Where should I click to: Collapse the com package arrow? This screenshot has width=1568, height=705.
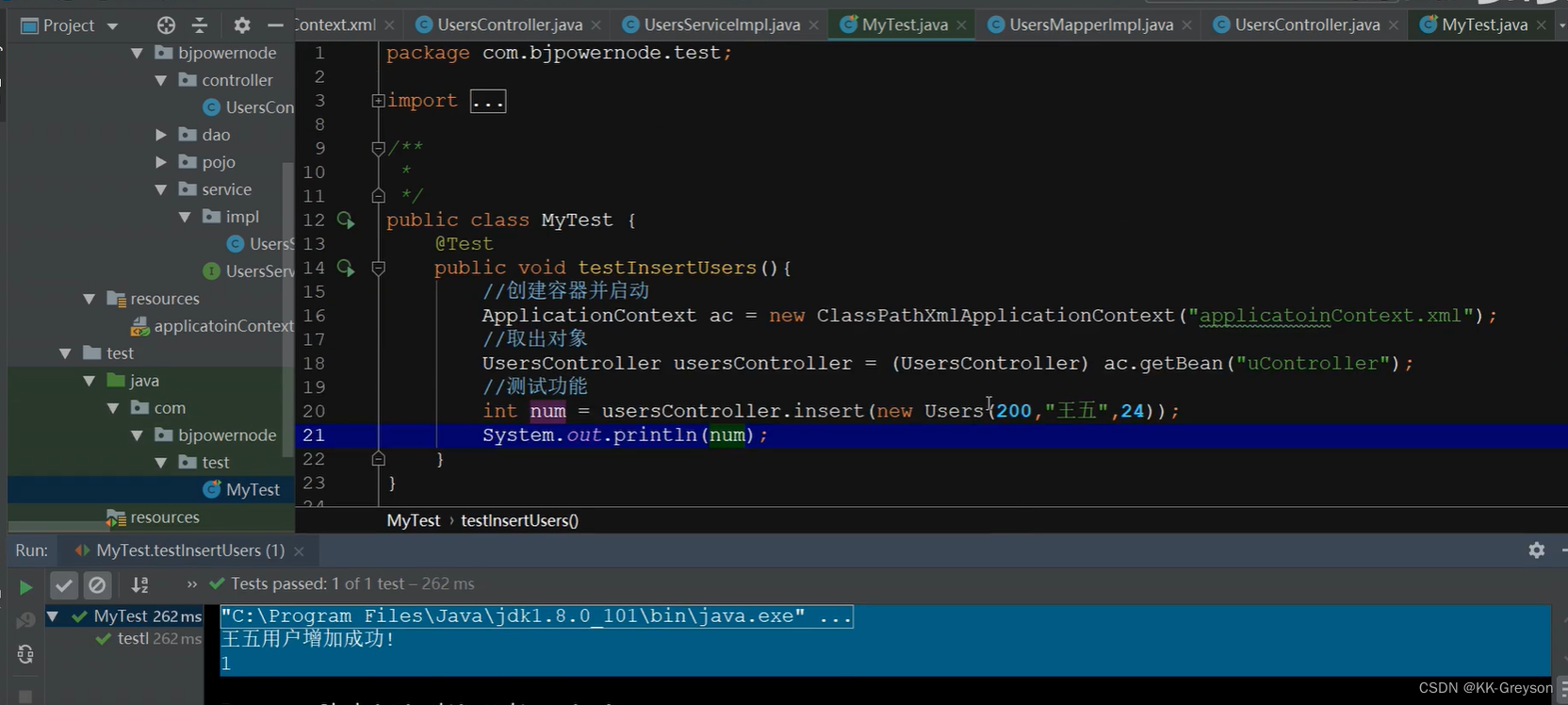pos(113,409)
